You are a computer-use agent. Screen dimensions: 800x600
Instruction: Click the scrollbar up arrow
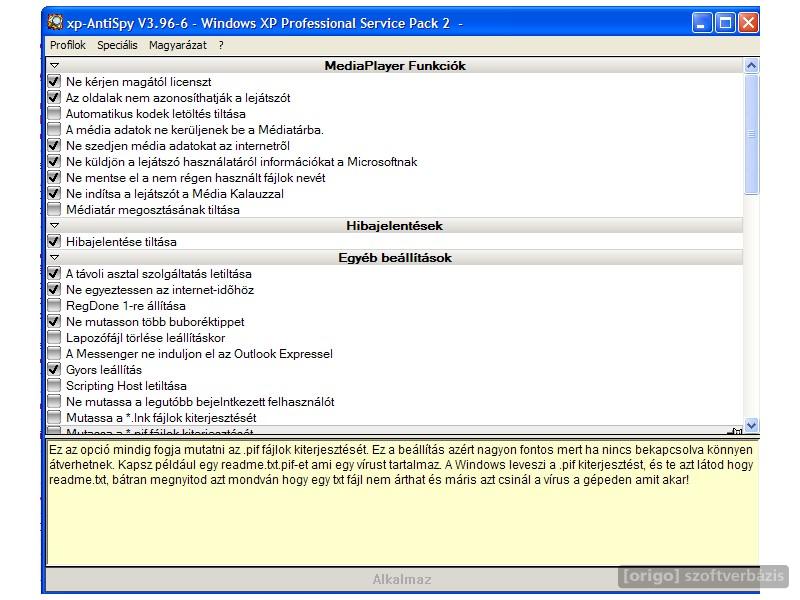(x=751, y=65)
